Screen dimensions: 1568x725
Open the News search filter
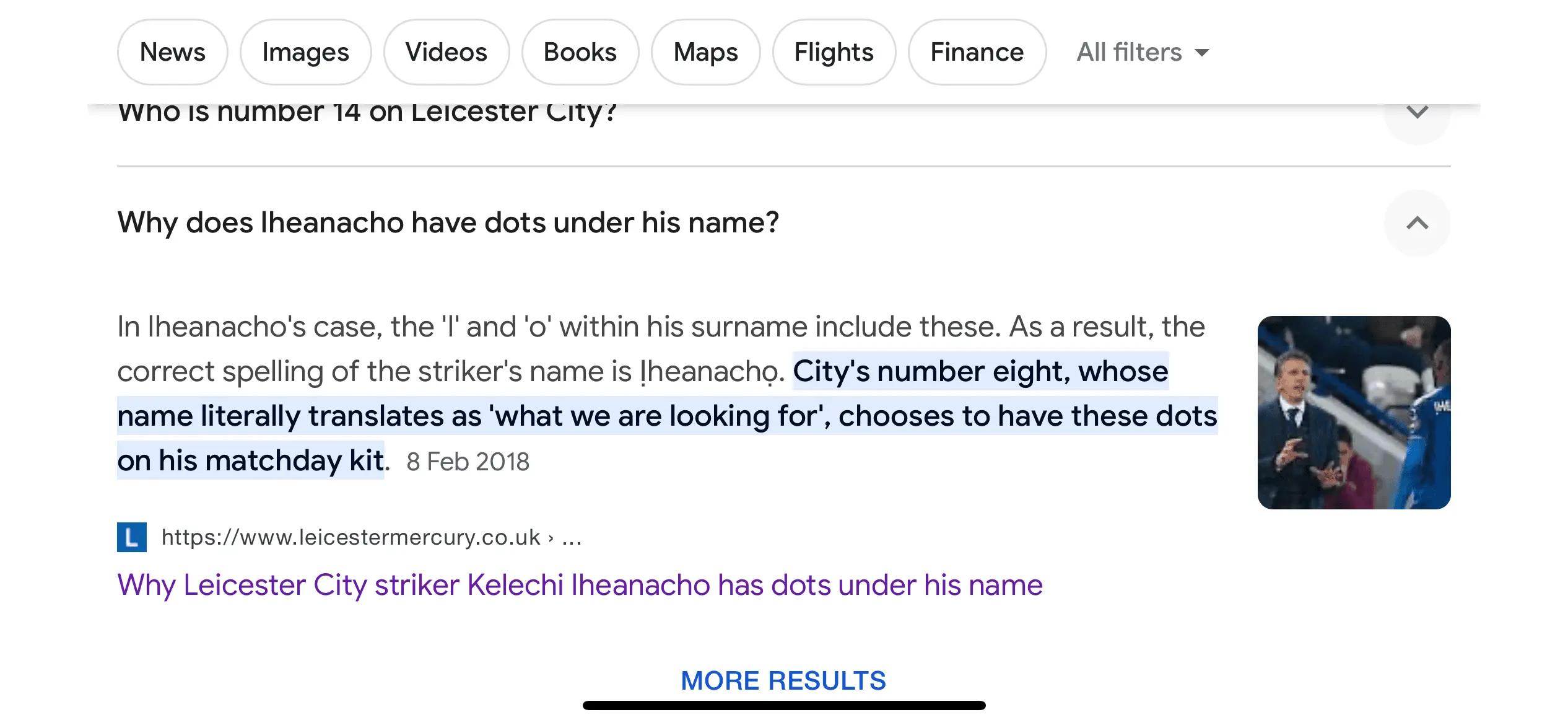click(x=172, y=52)
